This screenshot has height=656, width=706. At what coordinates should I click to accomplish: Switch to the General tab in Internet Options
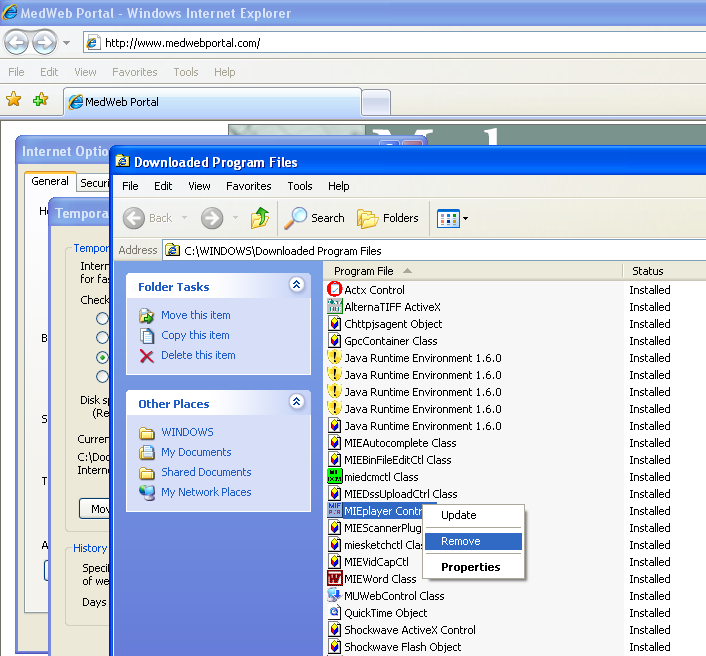point(50,182)
